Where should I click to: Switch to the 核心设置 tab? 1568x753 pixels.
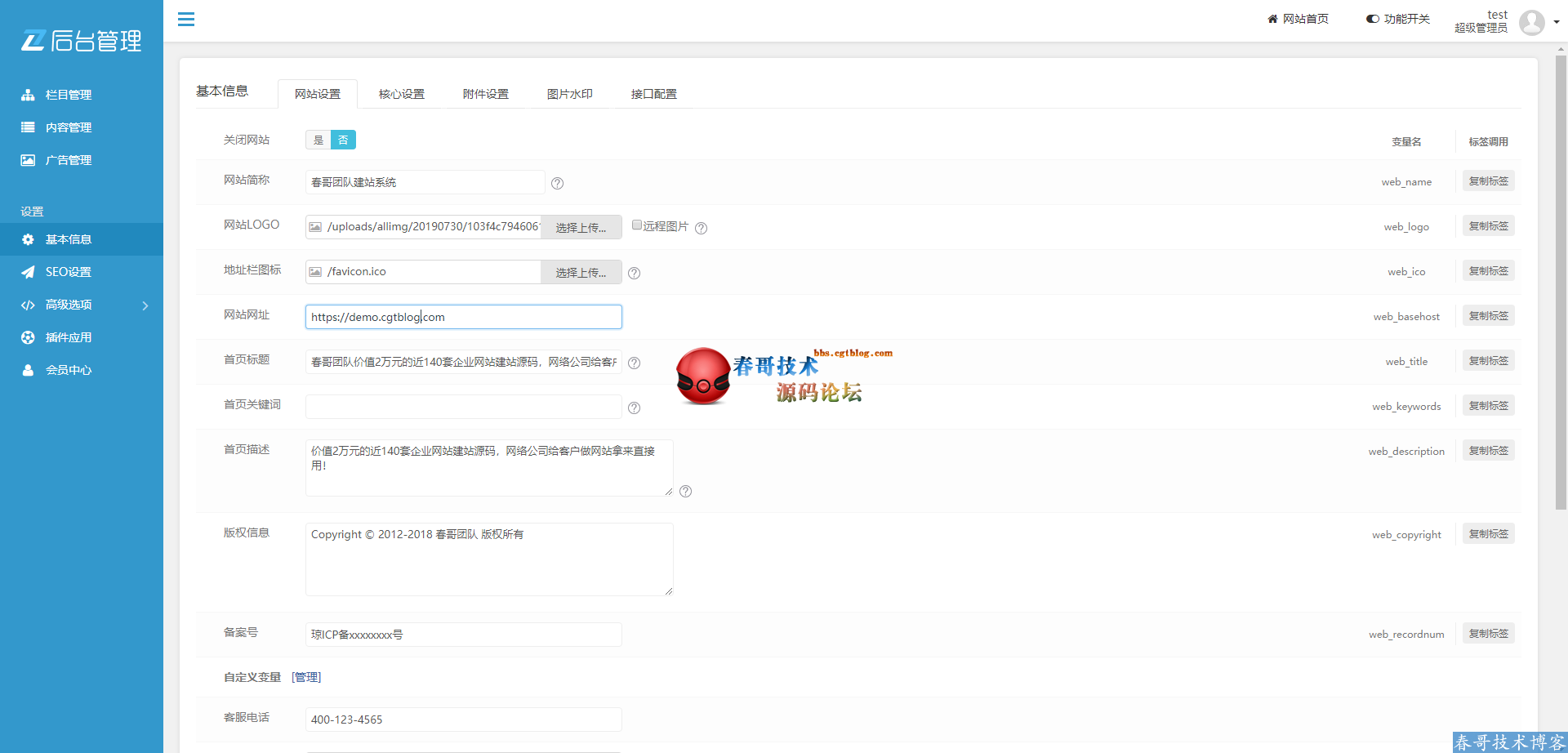pyautogui.click(x=402, y=94)
